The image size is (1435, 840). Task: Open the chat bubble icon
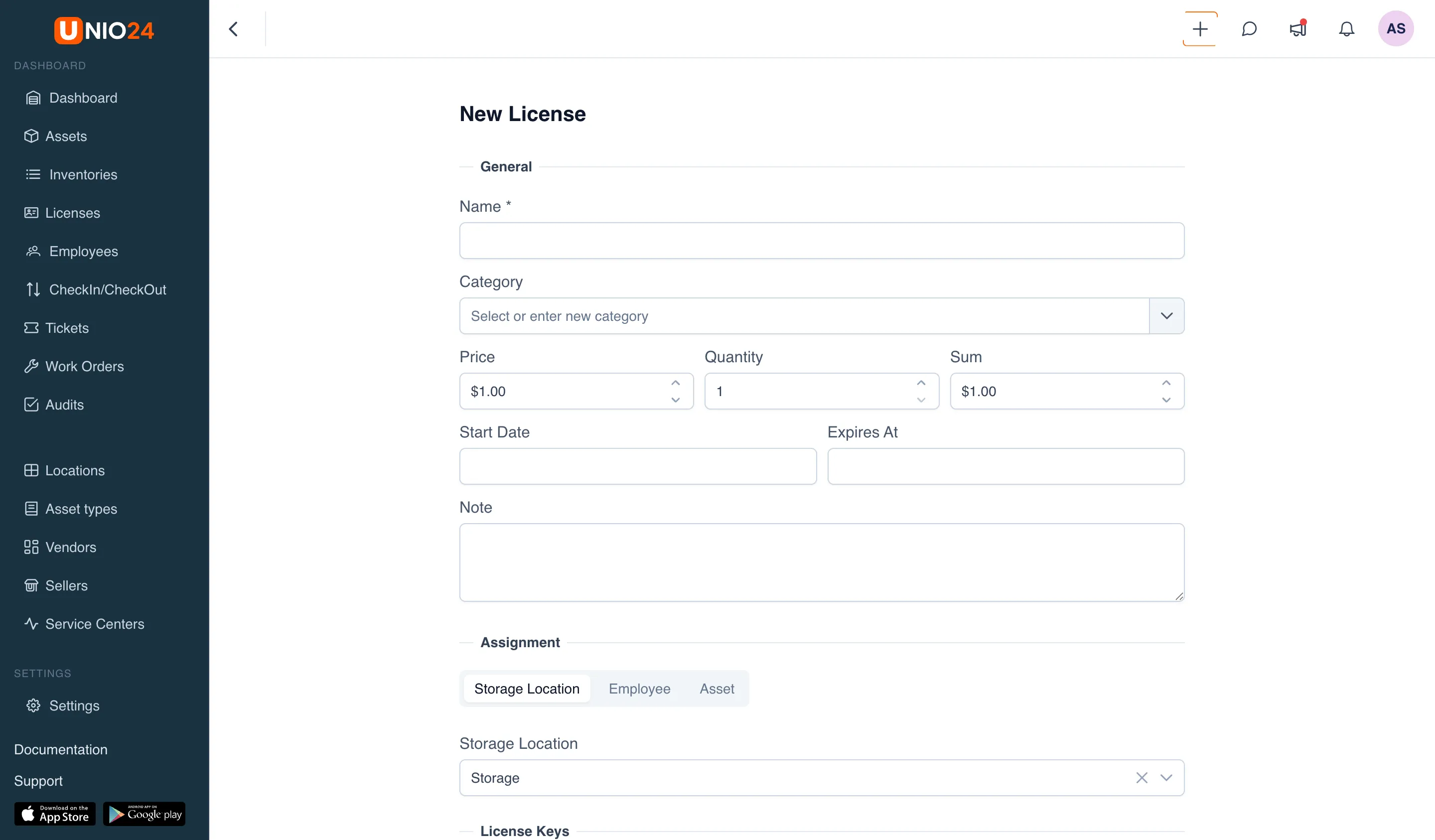pyautogui.click(x=1249, y=29)
